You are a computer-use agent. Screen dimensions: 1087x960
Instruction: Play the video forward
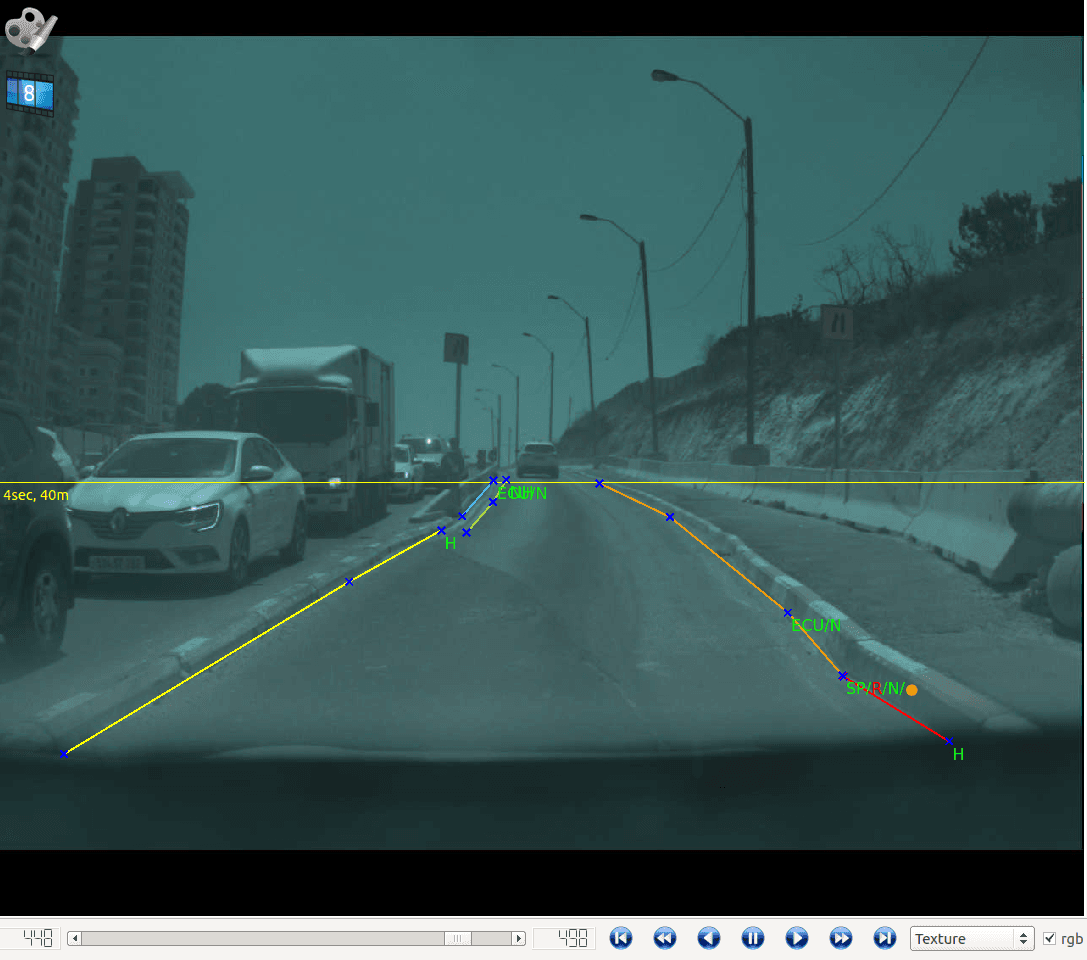click(x=797, y=938)
